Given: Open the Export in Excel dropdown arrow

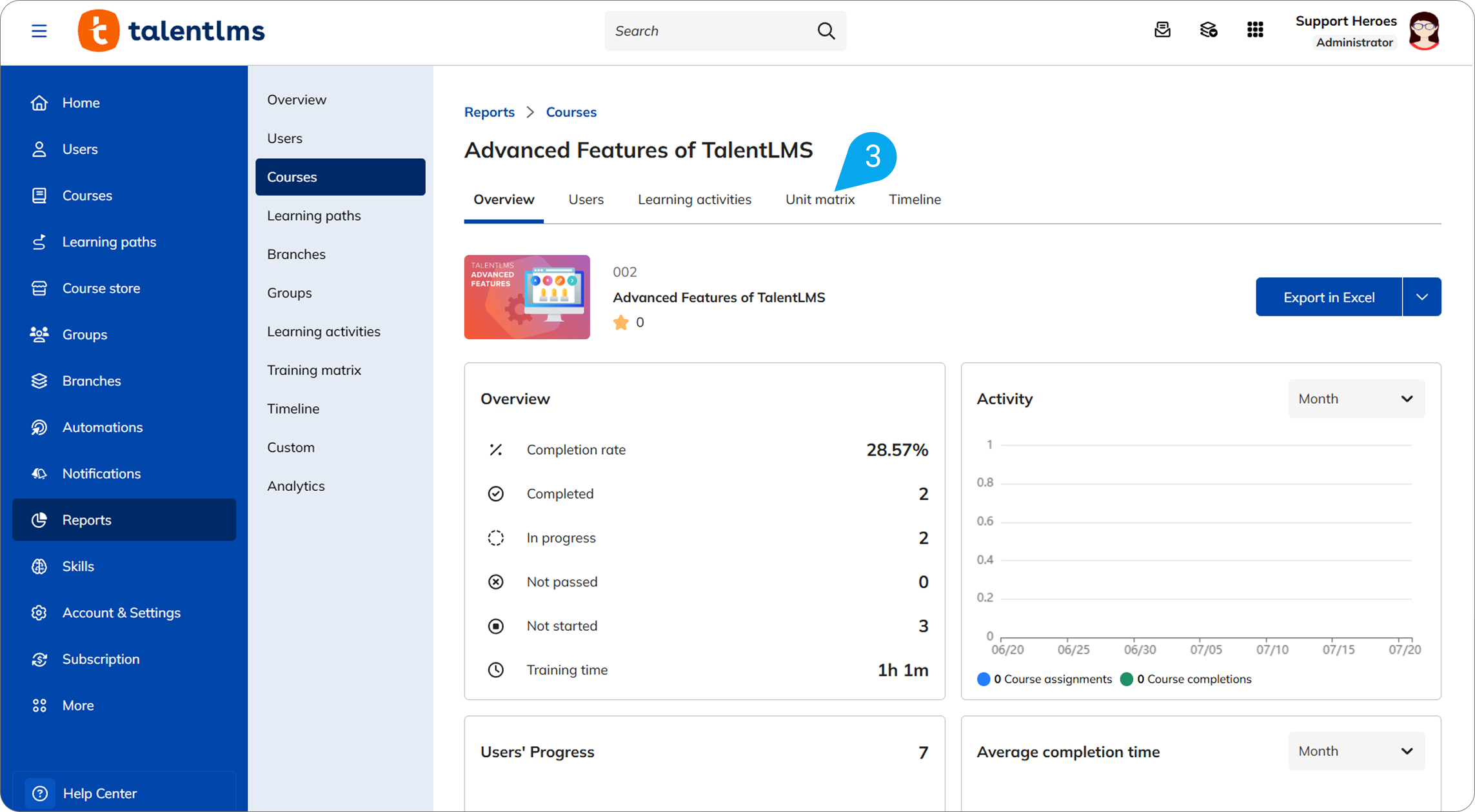Looking at the screenshot, I should [1422, 297].
